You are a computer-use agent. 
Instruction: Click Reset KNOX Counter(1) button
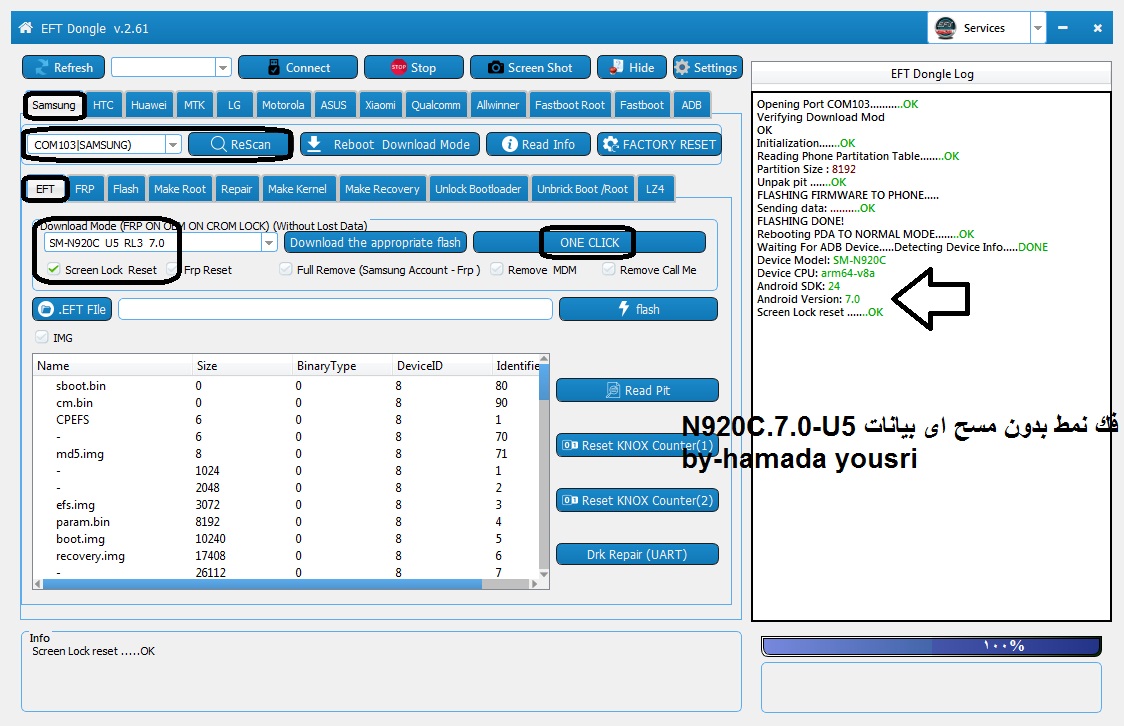pyautogui.click(x=637, y=445)
